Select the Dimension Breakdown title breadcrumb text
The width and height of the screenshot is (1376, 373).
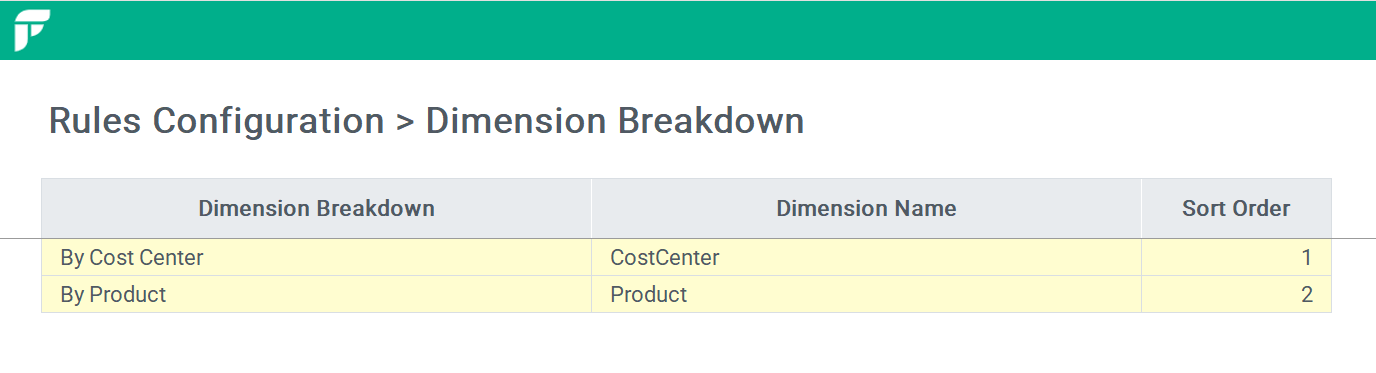click(615, 121)
